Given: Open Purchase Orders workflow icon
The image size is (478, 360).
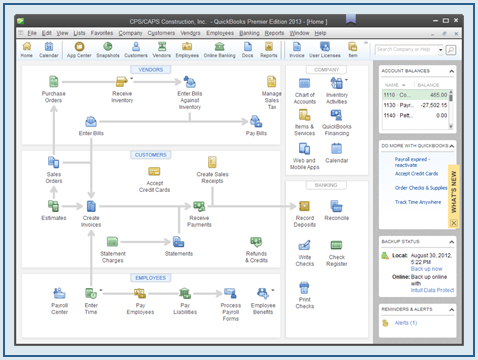Looking at the screenshot, I should point(53,81).
